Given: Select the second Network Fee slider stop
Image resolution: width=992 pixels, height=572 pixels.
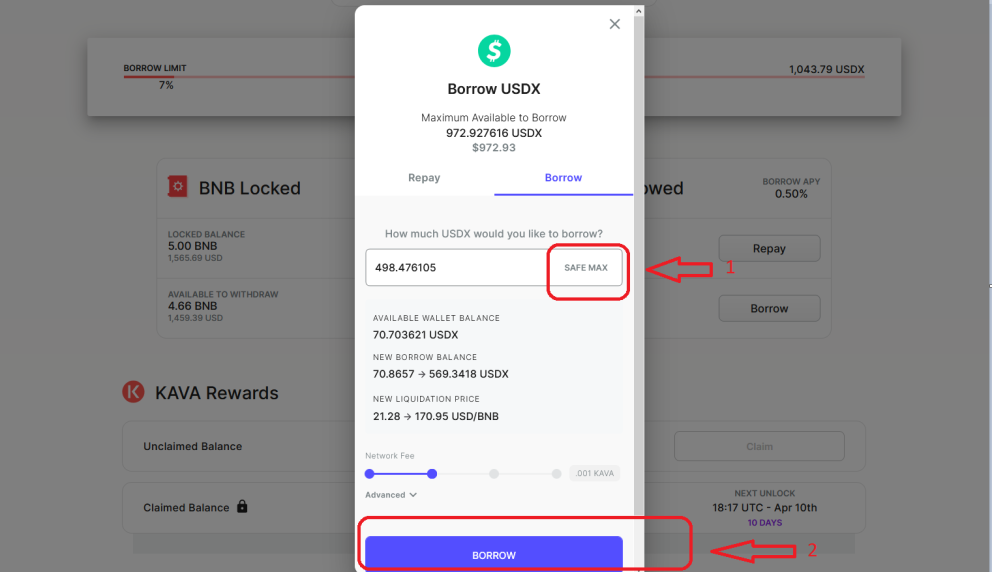Looking at the screenshot, I should tap(432, 473).
